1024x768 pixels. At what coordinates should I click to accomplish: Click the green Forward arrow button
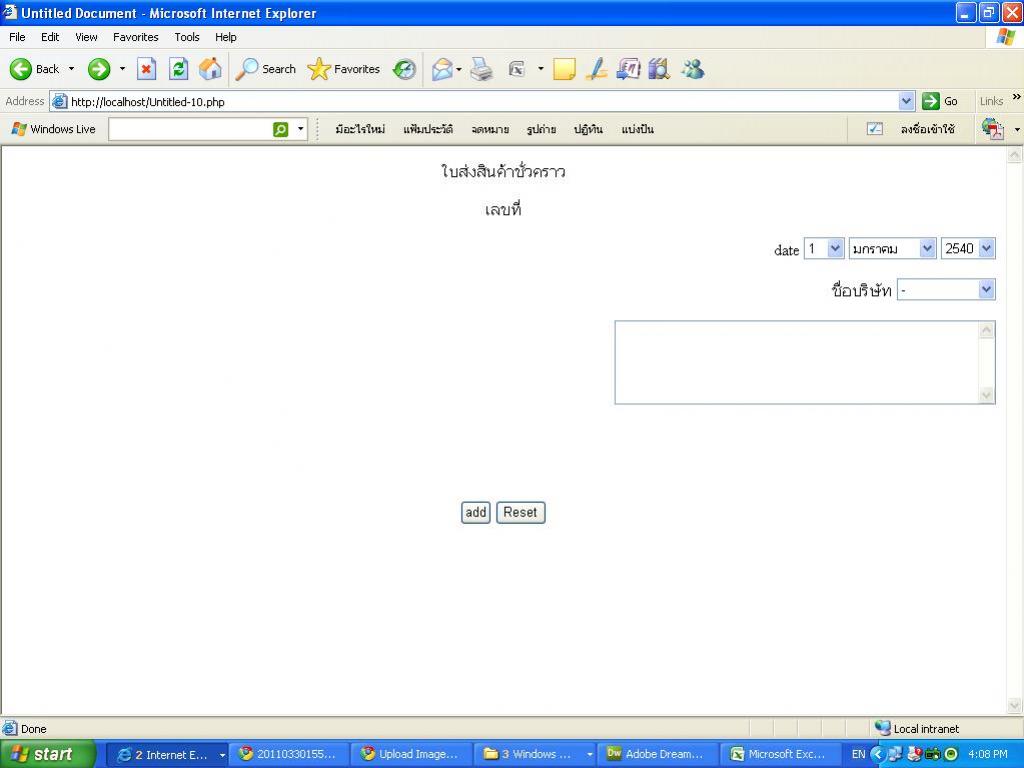(x=99, y=69)
